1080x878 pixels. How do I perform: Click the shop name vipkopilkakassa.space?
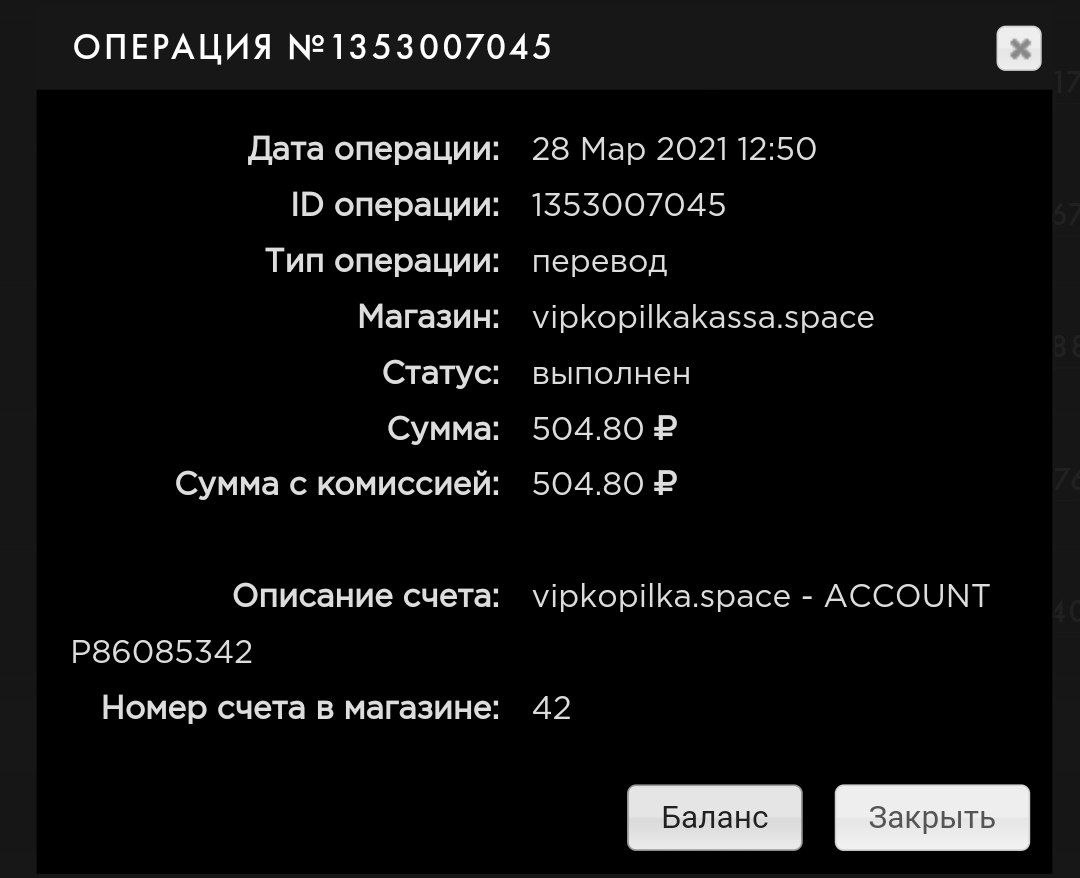(x=703, y=318)
